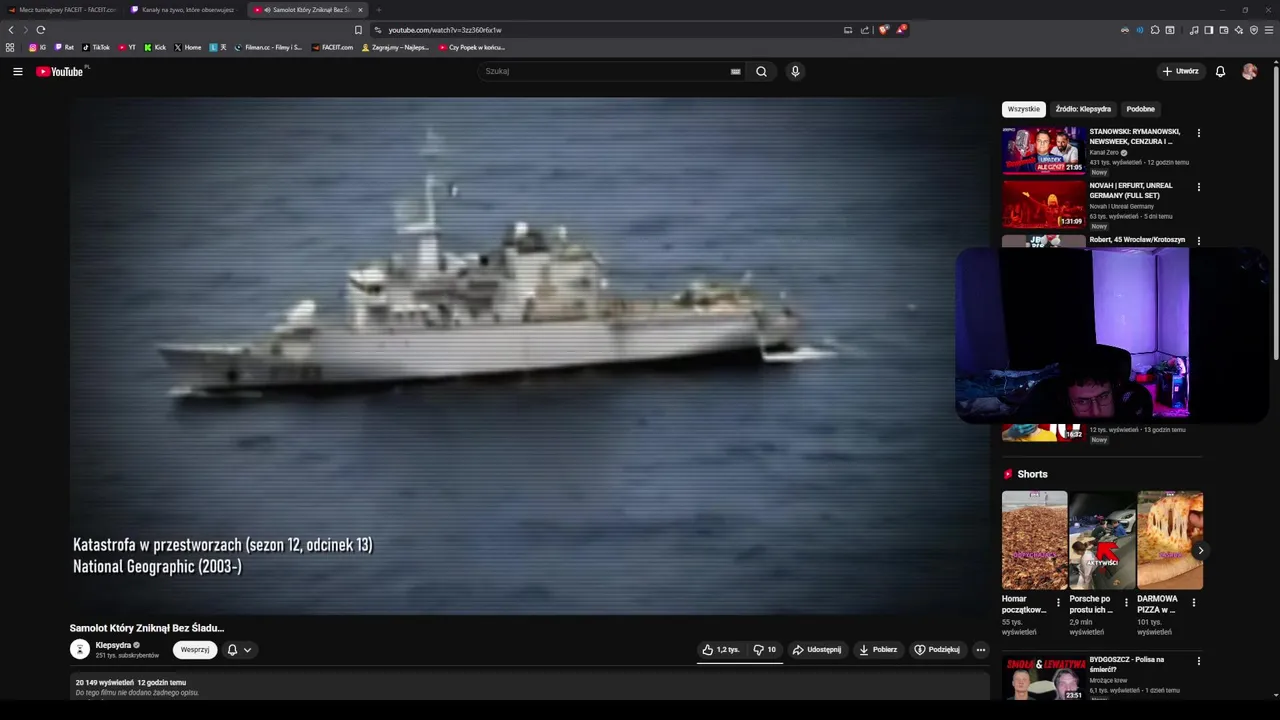
Task: Open Brave VPN shield icon
Action: tap(1254, 30)
